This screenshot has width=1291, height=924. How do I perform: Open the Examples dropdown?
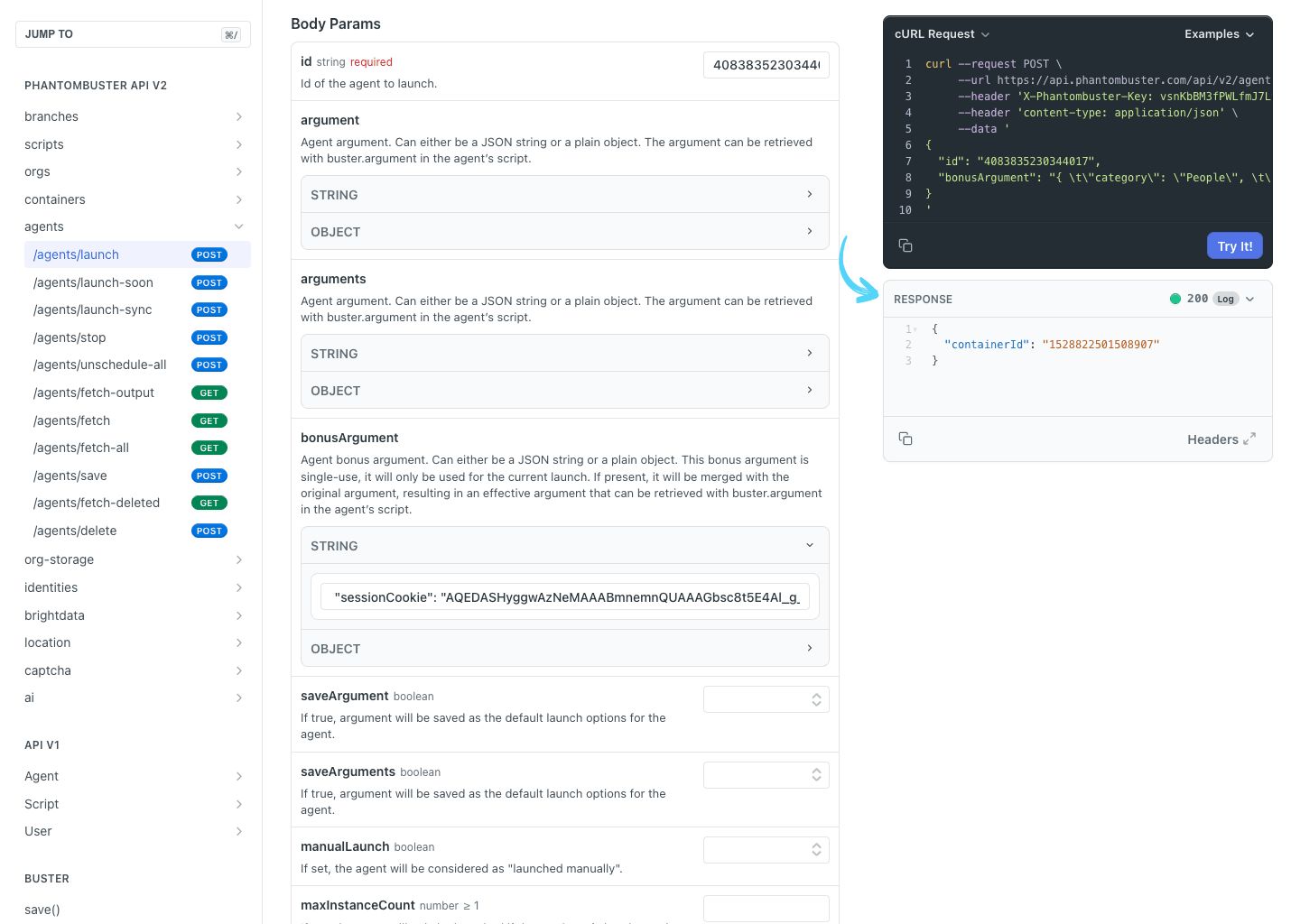point(1220,34)
